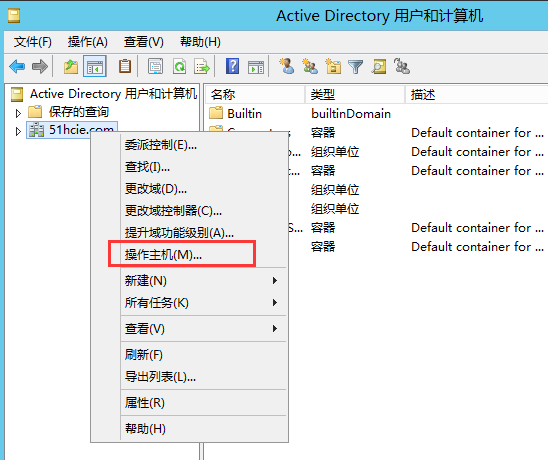Expand the 保存的查询 tree node arrow

point(18,113)
